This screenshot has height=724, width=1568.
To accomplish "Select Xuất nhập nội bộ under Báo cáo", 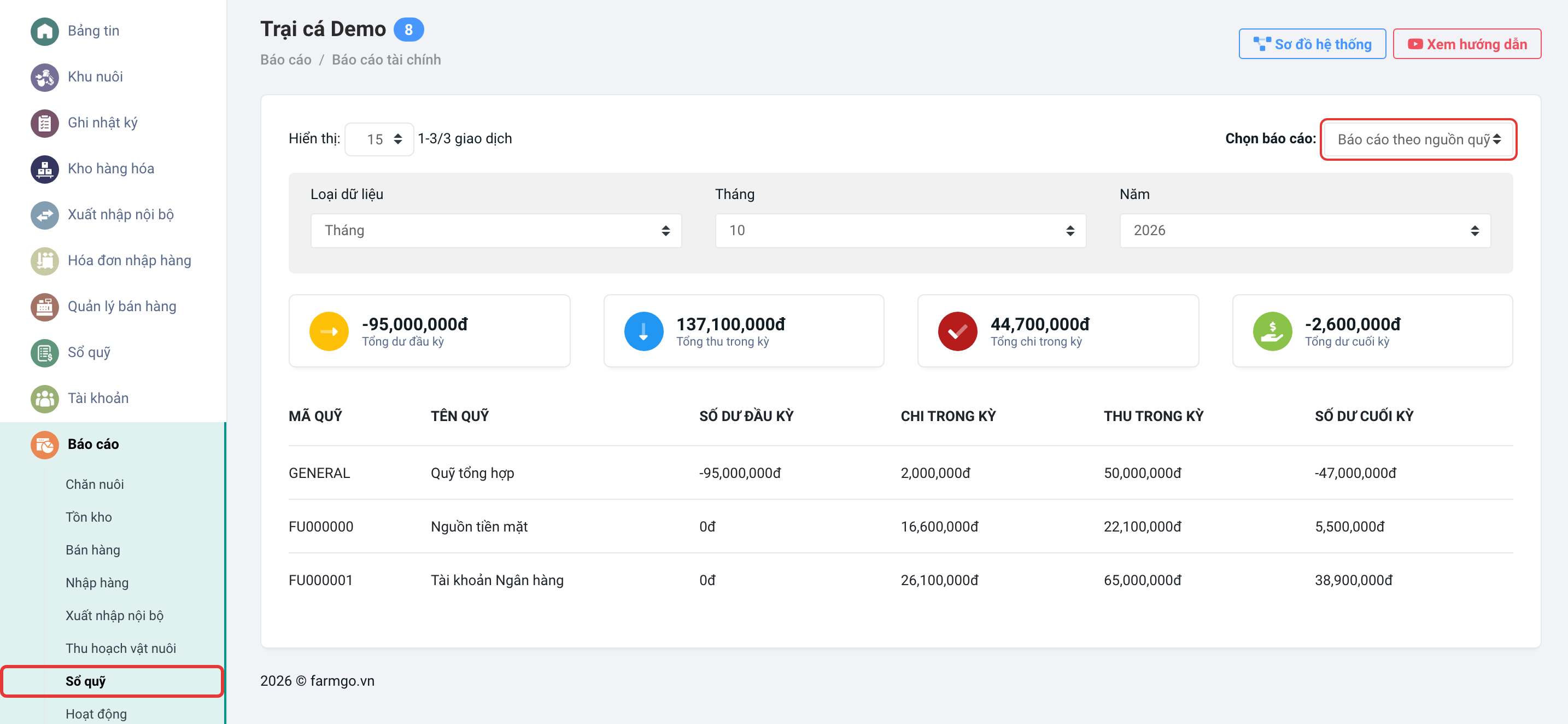I will 114,616.
